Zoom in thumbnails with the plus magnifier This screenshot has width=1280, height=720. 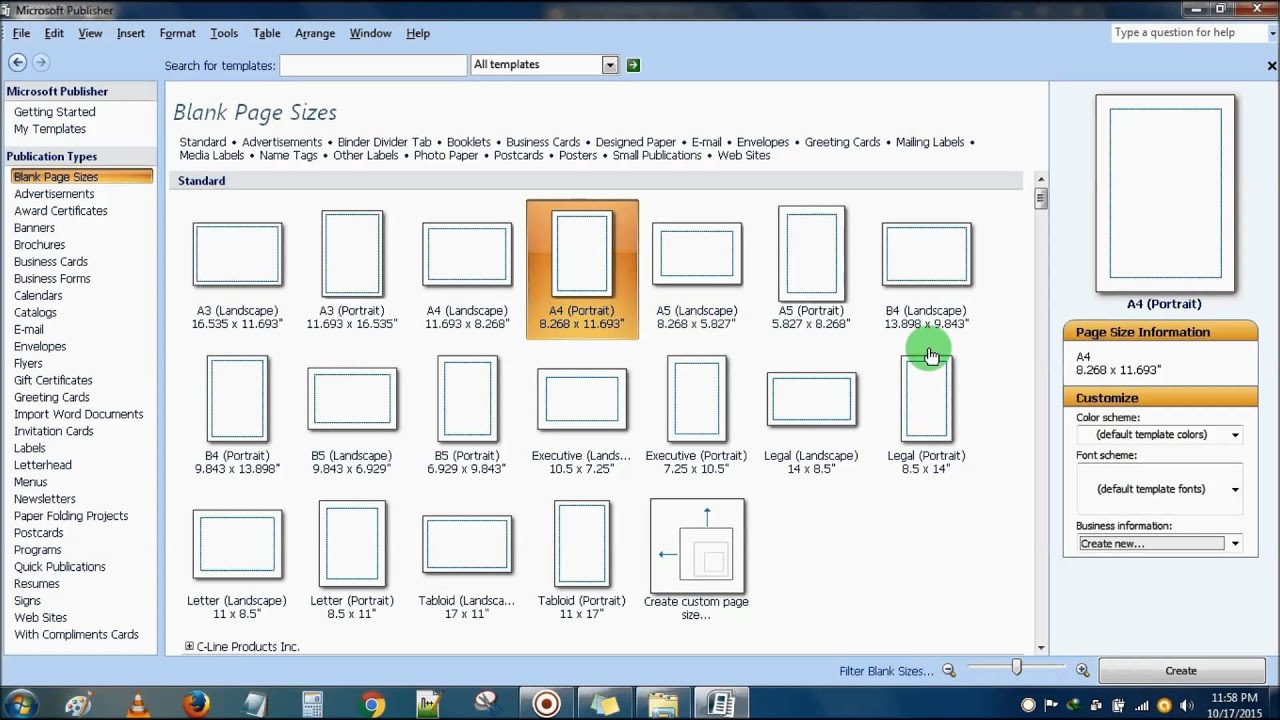1083,671
